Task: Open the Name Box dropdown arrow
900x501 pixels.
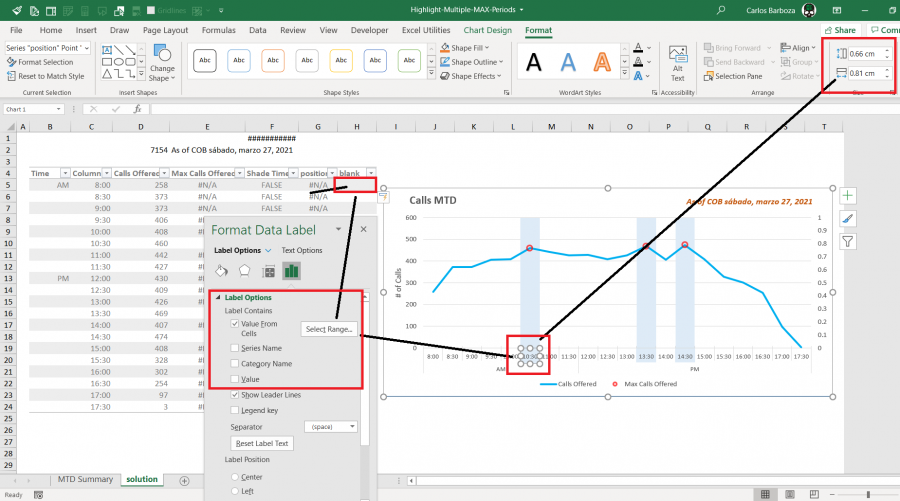Action: pos(59,109)
